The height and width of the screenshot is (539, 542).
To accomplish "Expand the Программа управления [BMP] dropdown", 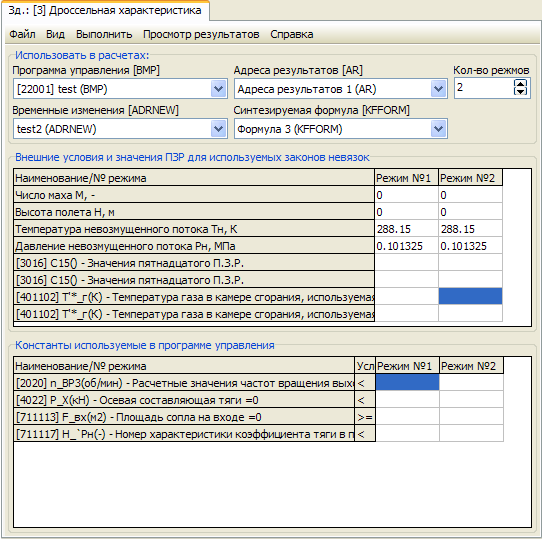I will pos(218,89).
